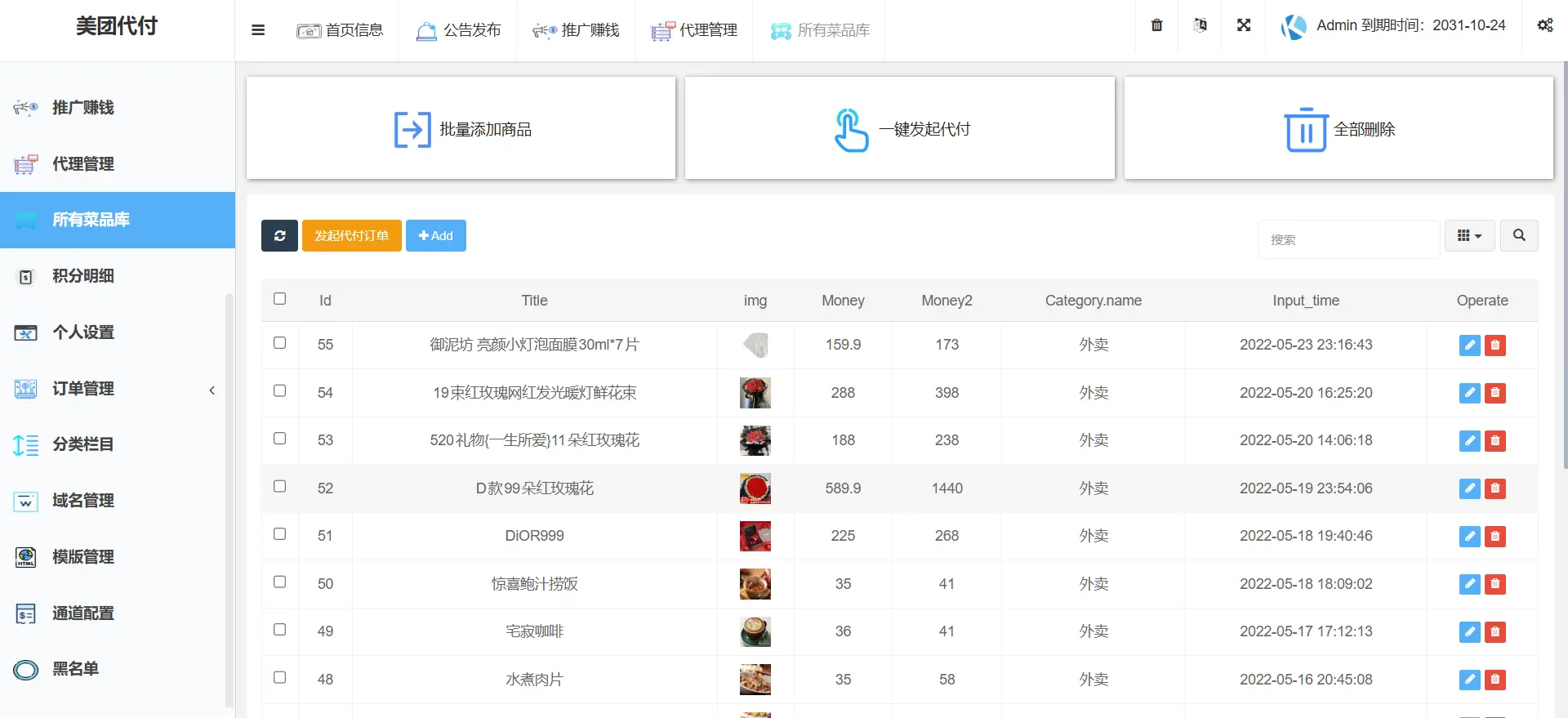Open the red rose thumbnail in row 54
1568x718 pixels.
tap(755, 393)
